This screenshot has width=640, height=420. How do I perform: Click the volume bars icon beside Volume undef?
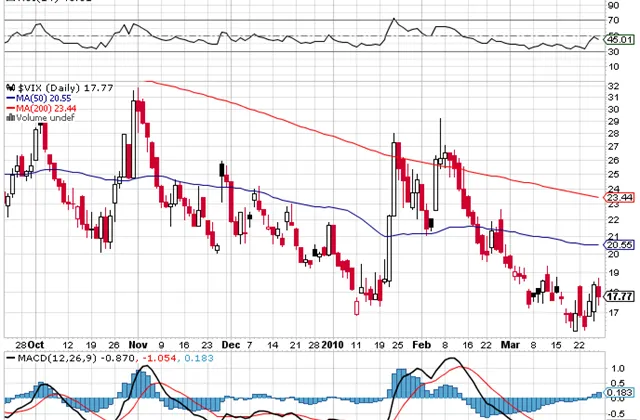[x=10, y=118]
